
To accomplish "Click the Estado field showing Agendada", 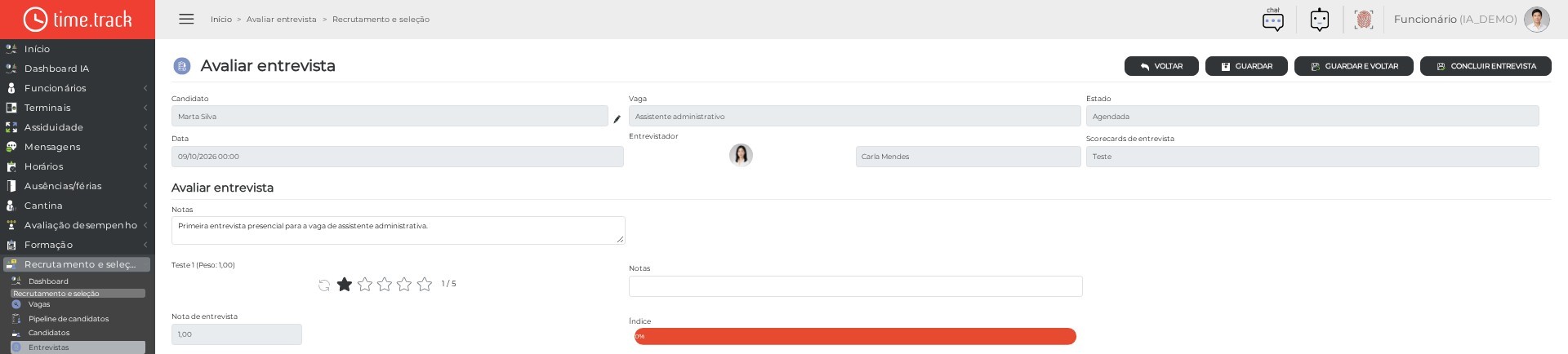I will point(1312,117).
